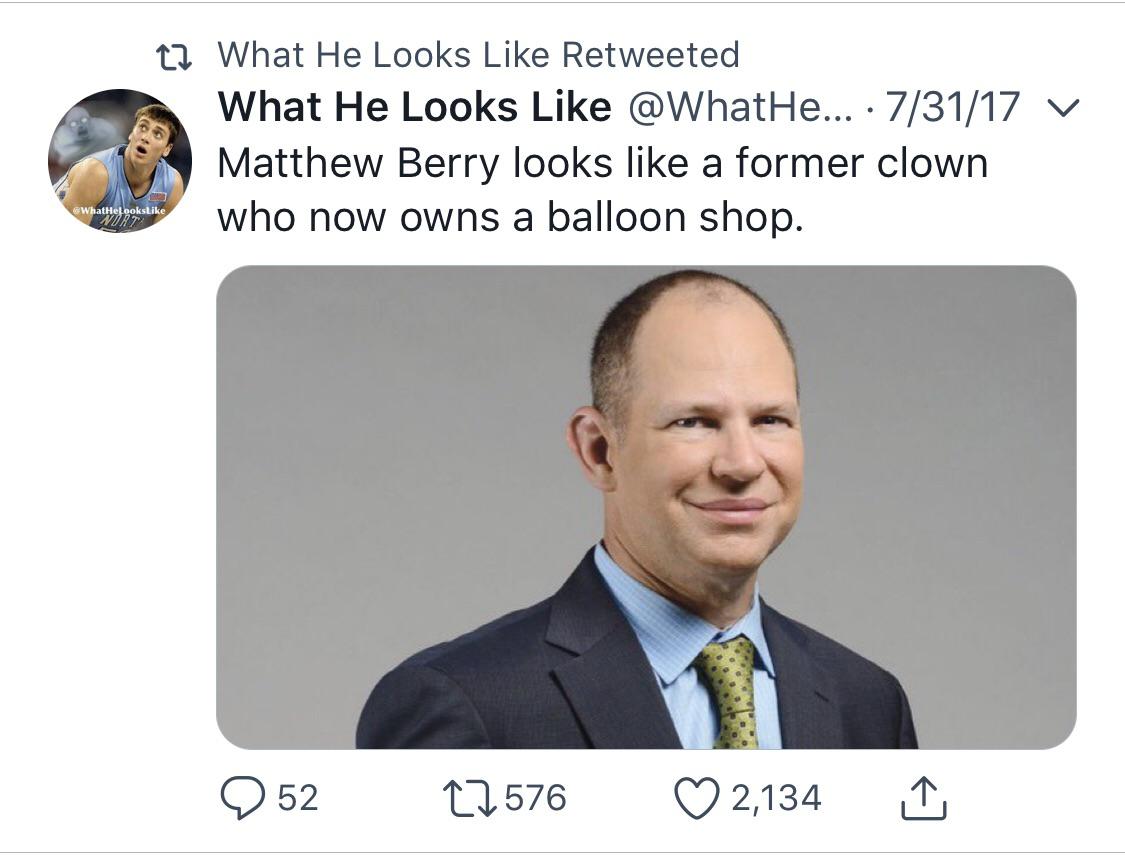
Task: Select the tweet text about a former clown
Action: (600, 190)
